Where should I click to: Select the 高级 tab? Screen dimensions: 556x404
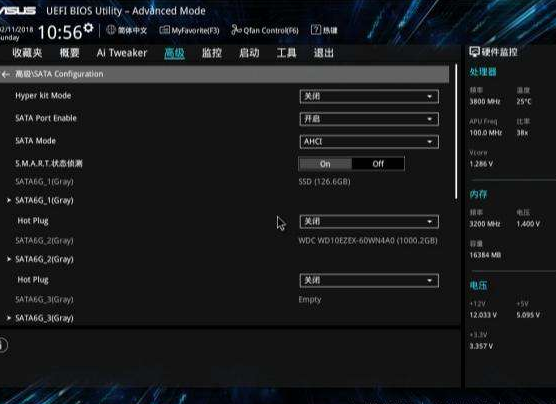174,53
